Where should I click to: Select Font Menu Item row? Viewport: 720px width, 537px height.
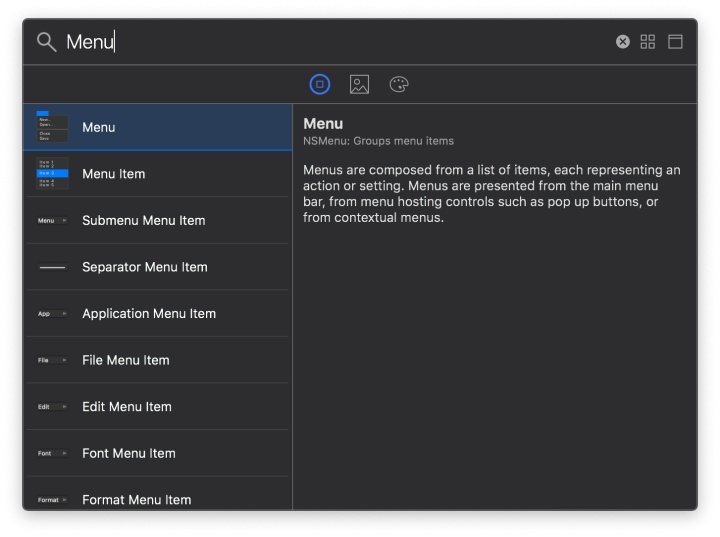click(158, 453)
